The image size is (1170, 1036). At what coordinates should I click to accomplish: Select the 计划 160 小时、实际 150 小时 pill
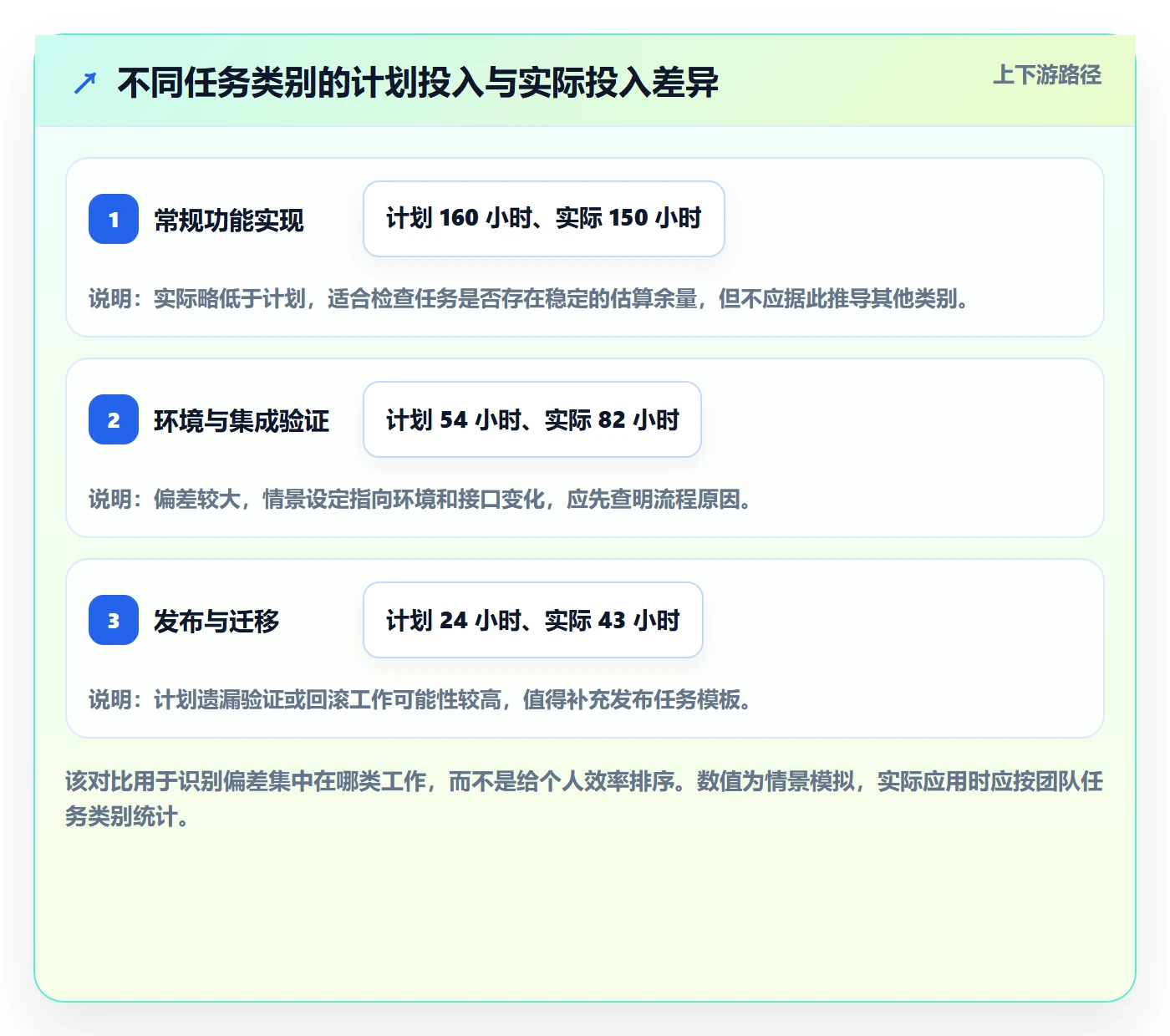pos(544,219)
